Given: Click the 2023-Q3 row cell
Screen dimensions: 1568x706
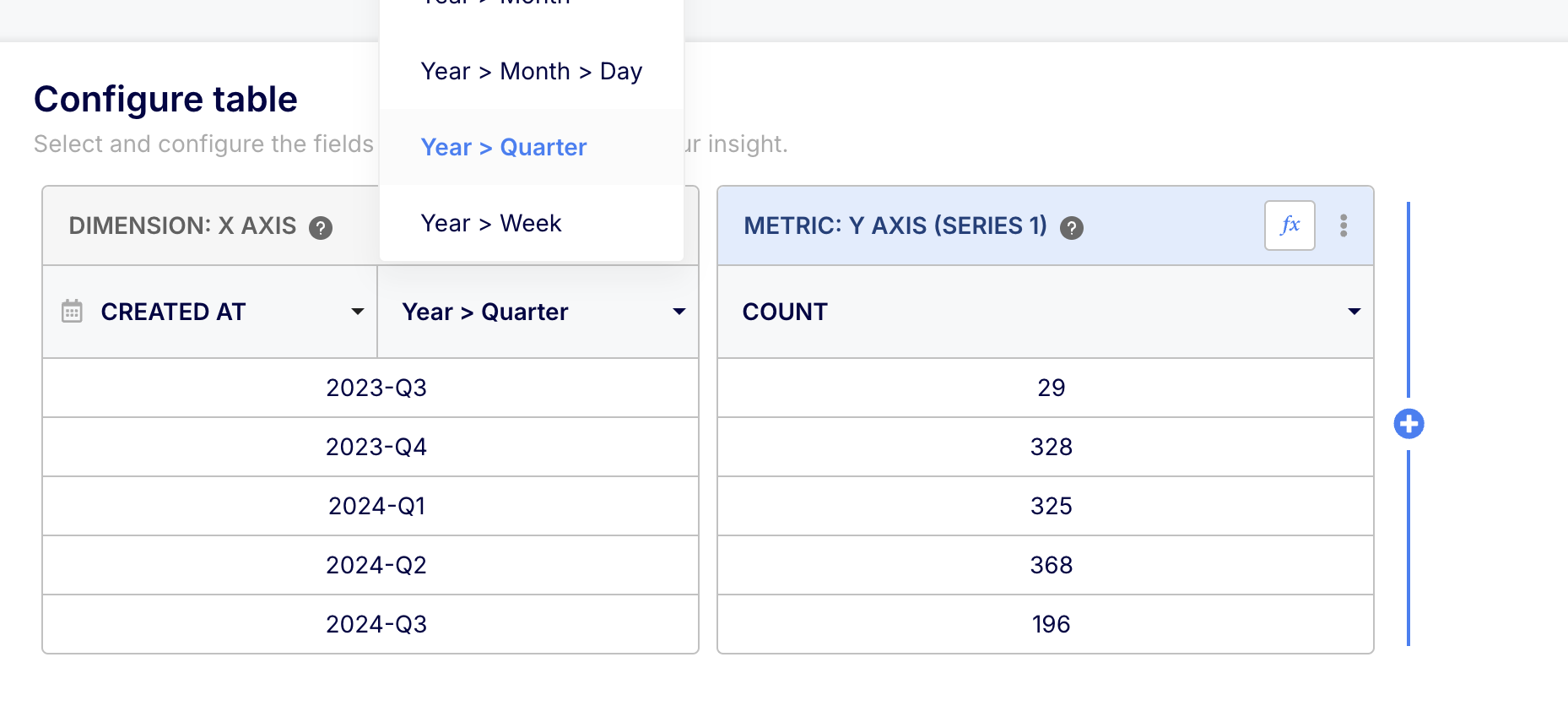Looking at the screenshot, I should [376, 388].
